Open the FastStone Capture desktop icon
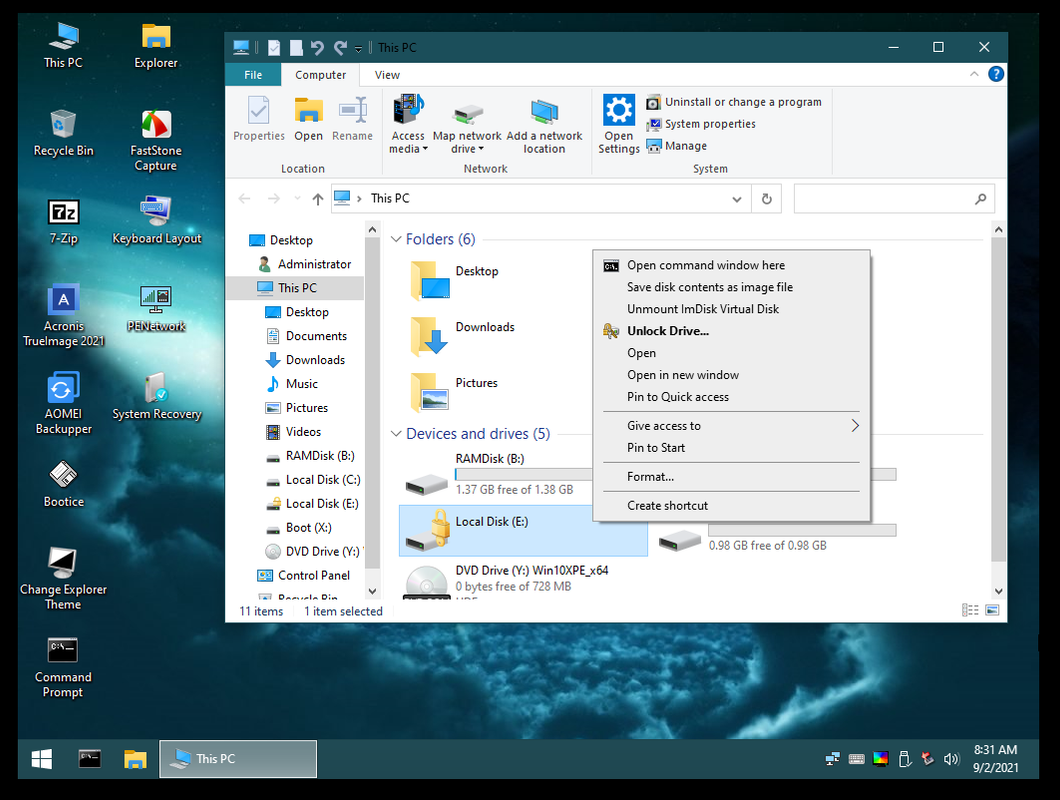This screenshot has width=1060, height=800. tap(155, 140)
